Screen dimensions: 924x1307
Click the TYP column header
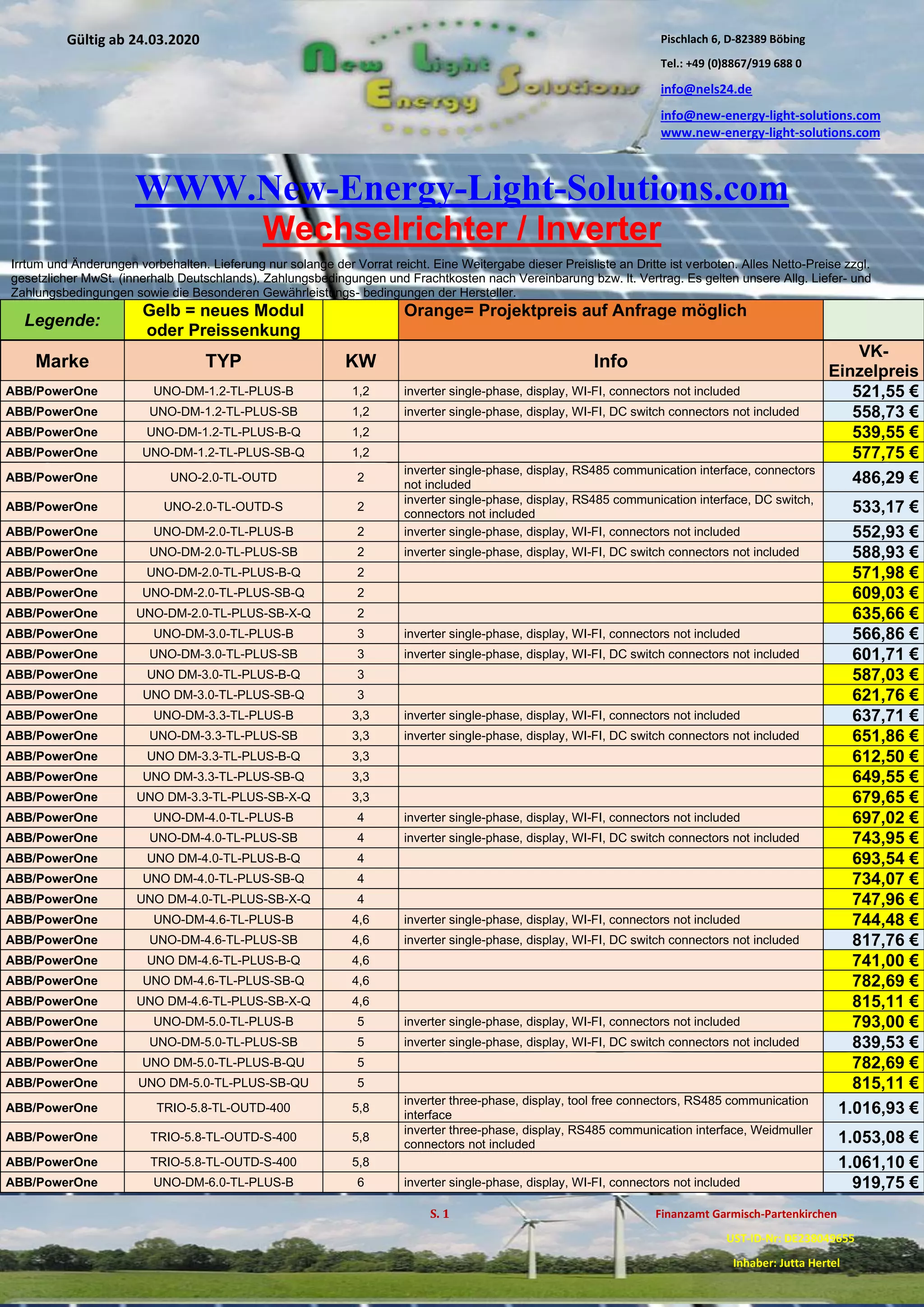click(223, 361)
